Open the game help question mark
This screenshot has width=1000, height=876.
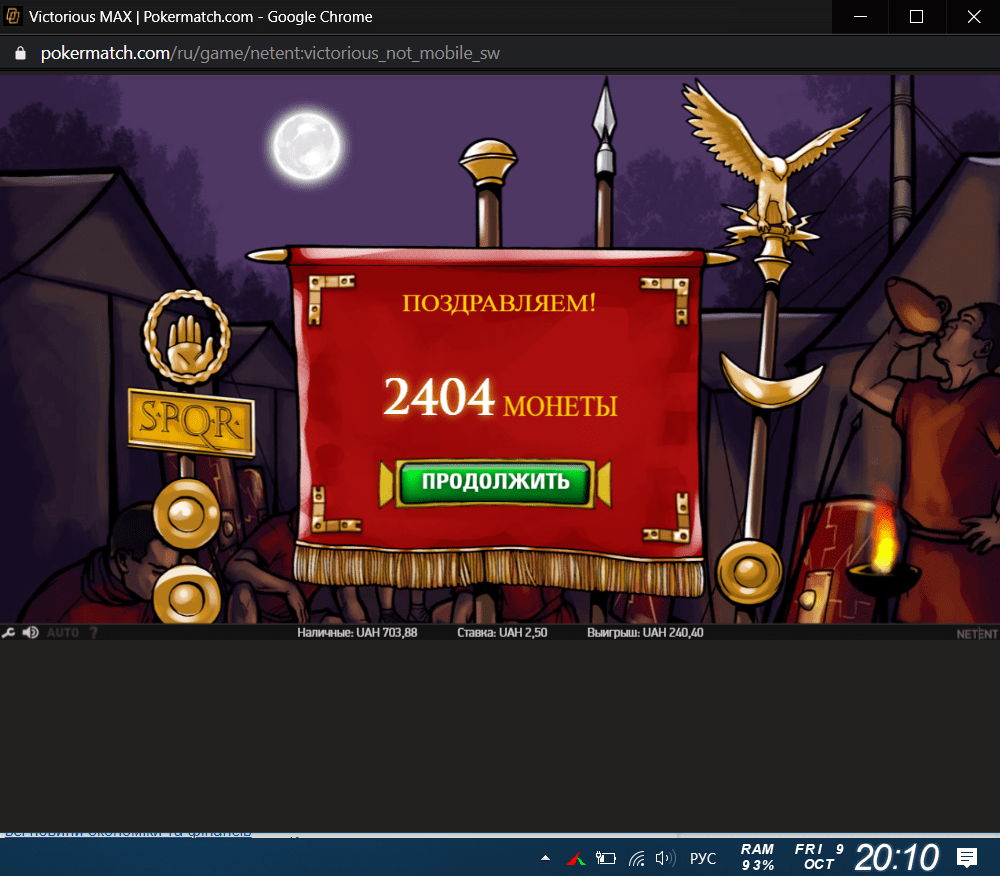[94, 632]
